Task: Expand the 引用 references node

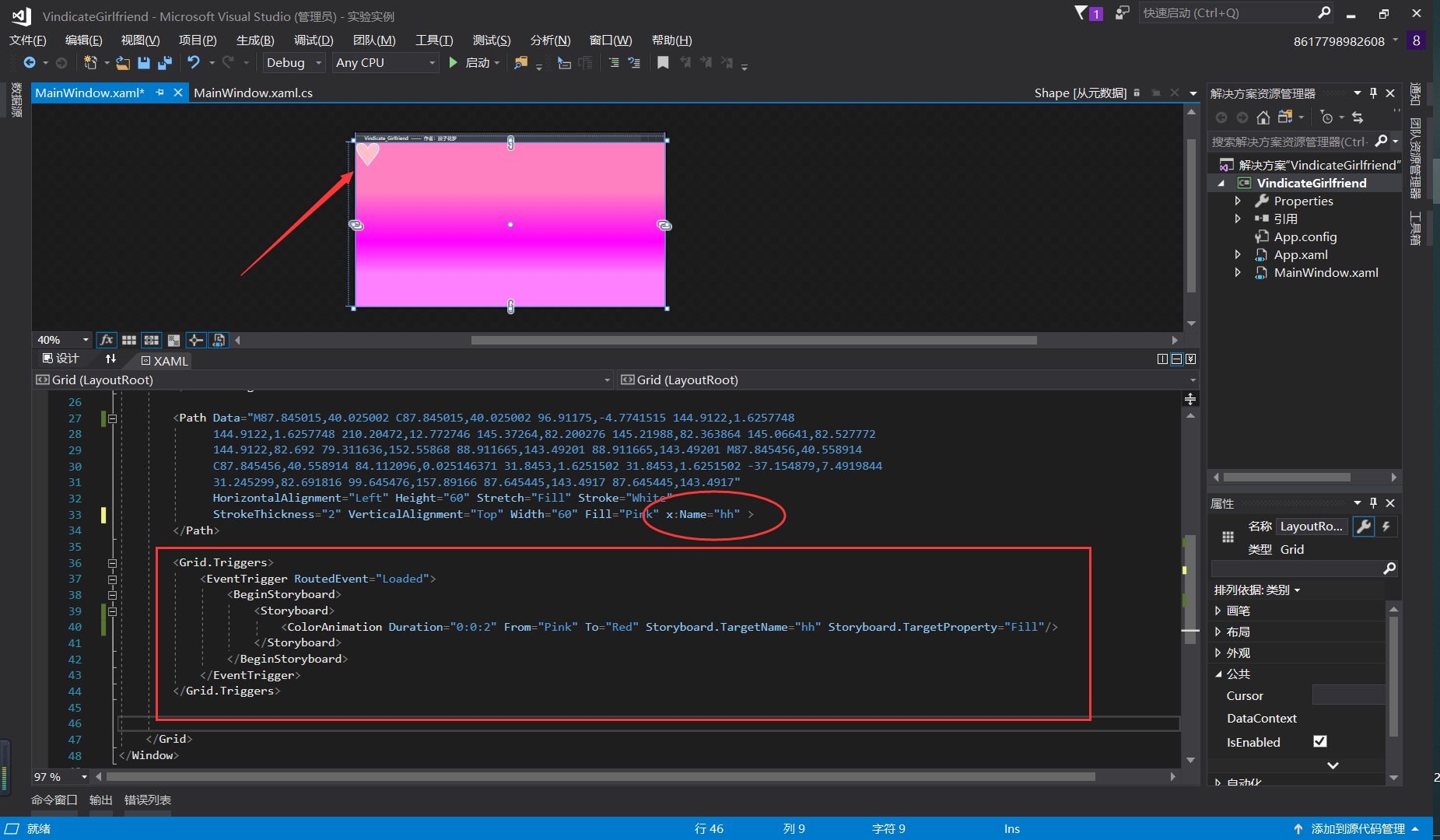Action: pos(1238,219)
